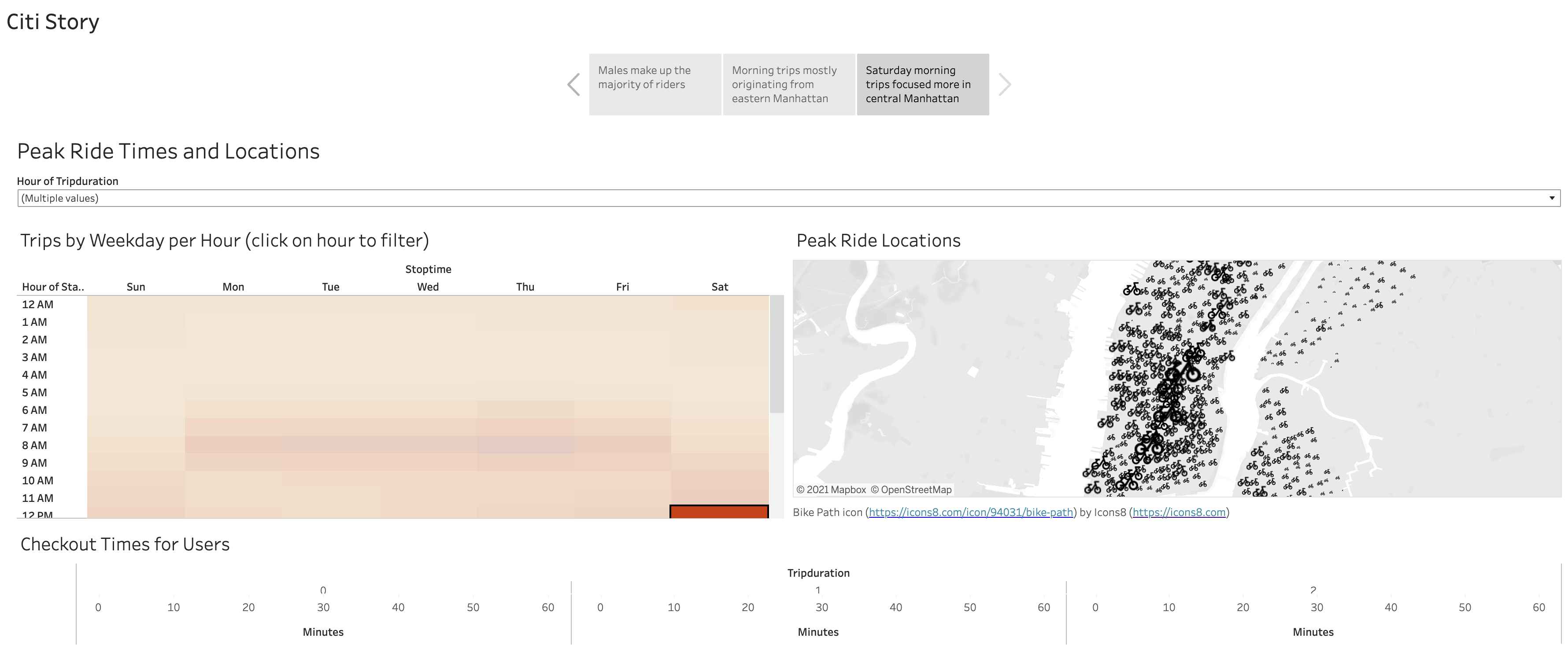This screenshot has height=656, width=1568.
Task: Click highlighted Saturday 12 PM heatmap cell
Action: pos(719,511)
